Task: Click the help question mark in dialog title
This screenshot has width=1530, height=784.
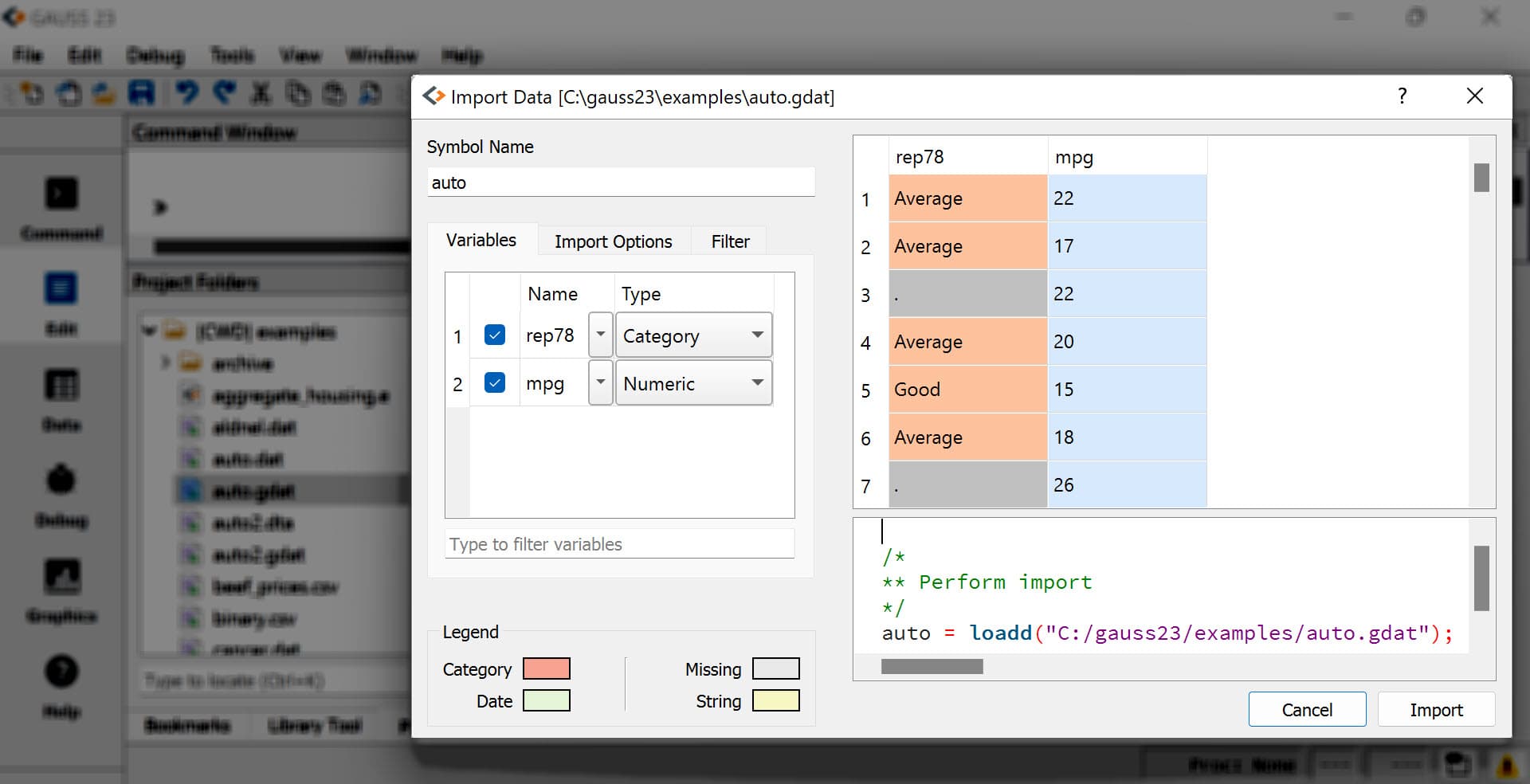Action: pyautogui.click(x=1402, y=96)
